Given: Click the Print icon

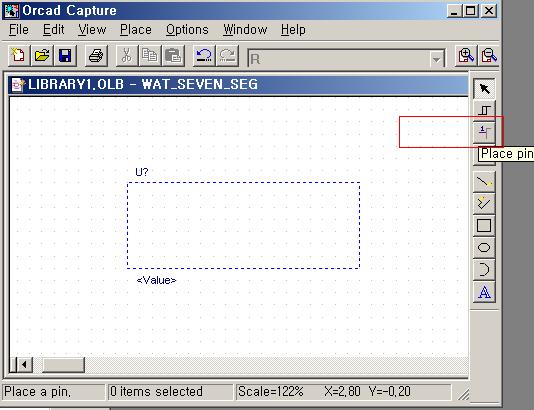Looking at the screenshot, I should click(x=96, y=56).
